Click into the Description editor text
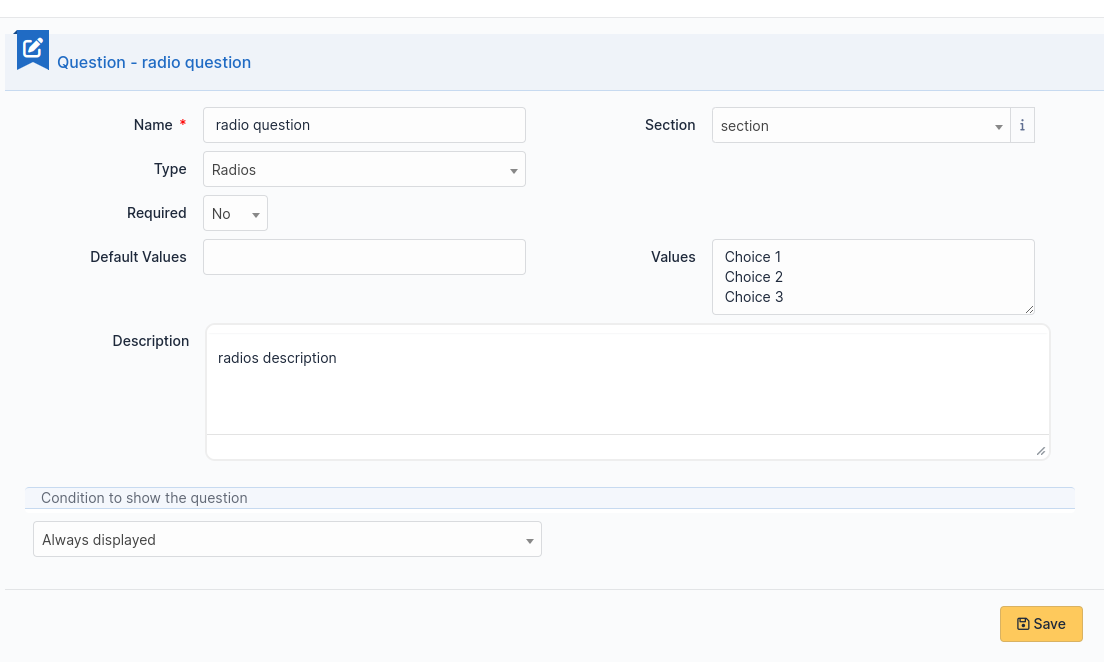Viewport: 1104px width, 662px height. coord(627,380)
